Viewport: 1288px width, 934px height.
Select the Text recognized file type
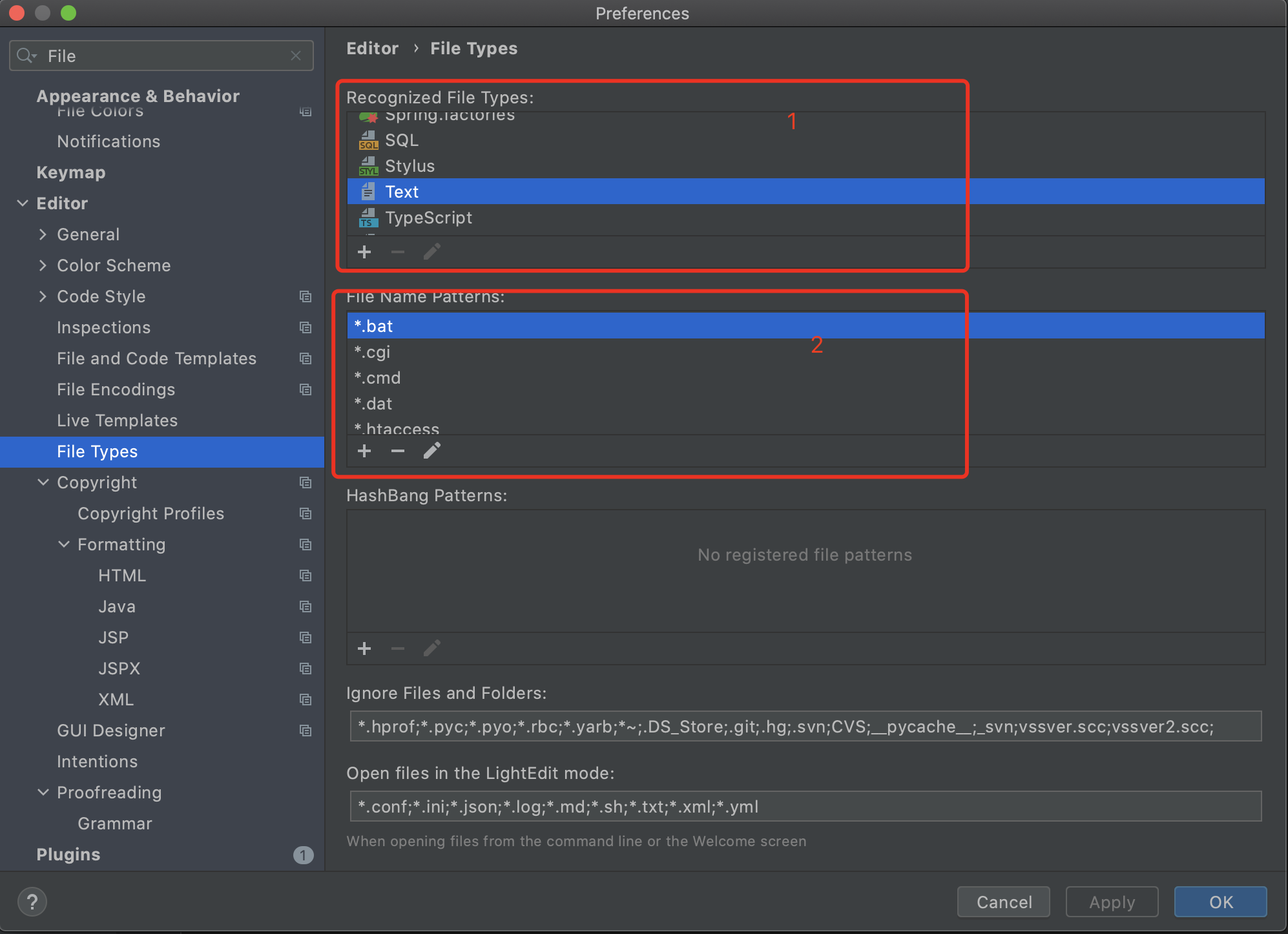[x=400, y=192]
